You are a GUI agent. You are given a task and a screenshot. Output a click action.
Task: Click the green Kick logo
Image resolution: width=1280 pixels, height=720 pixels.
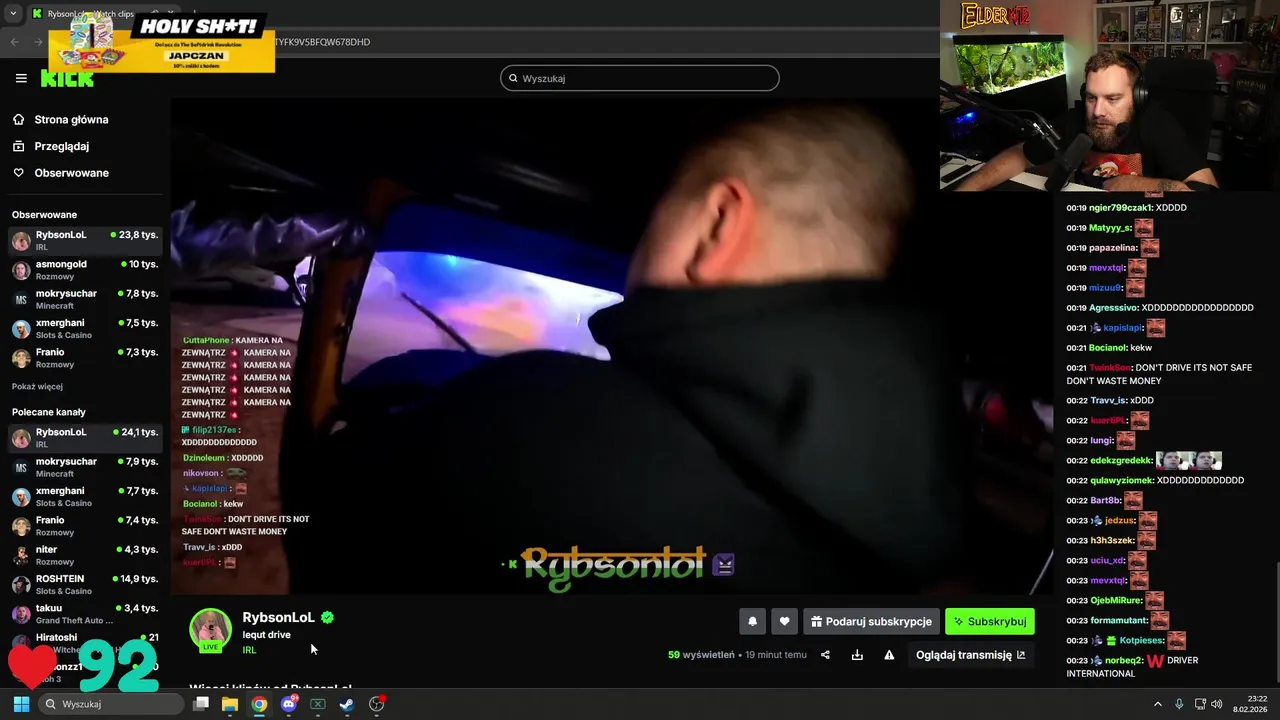pyautogui.click(x=67, y=79)
